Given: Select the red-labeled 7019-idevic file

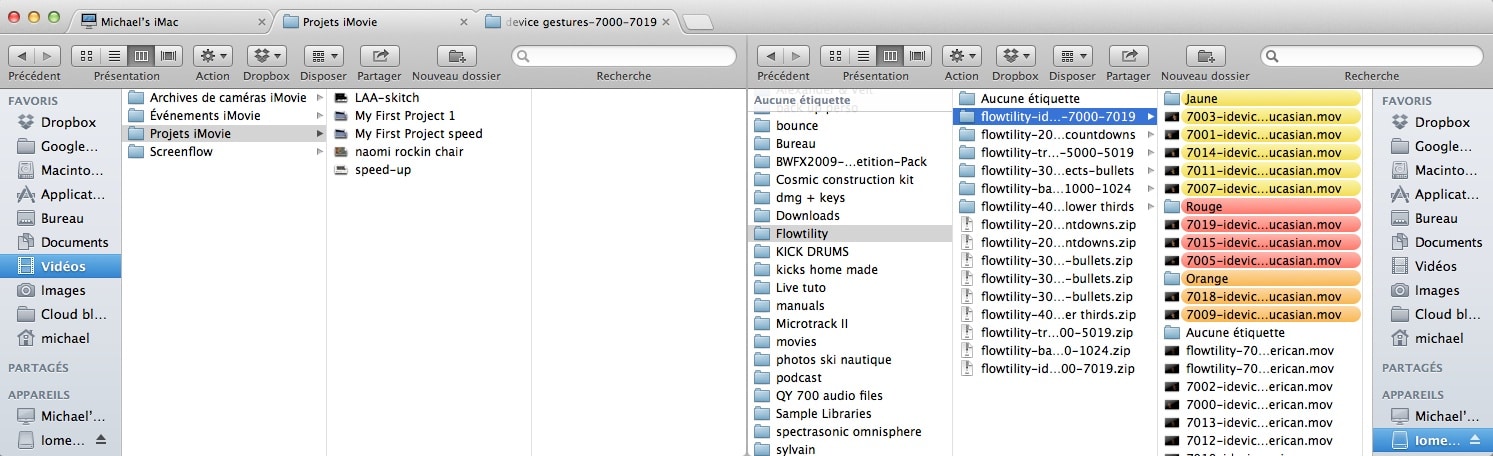Looking at the screenshot, I should click(x=1263, y=225).
